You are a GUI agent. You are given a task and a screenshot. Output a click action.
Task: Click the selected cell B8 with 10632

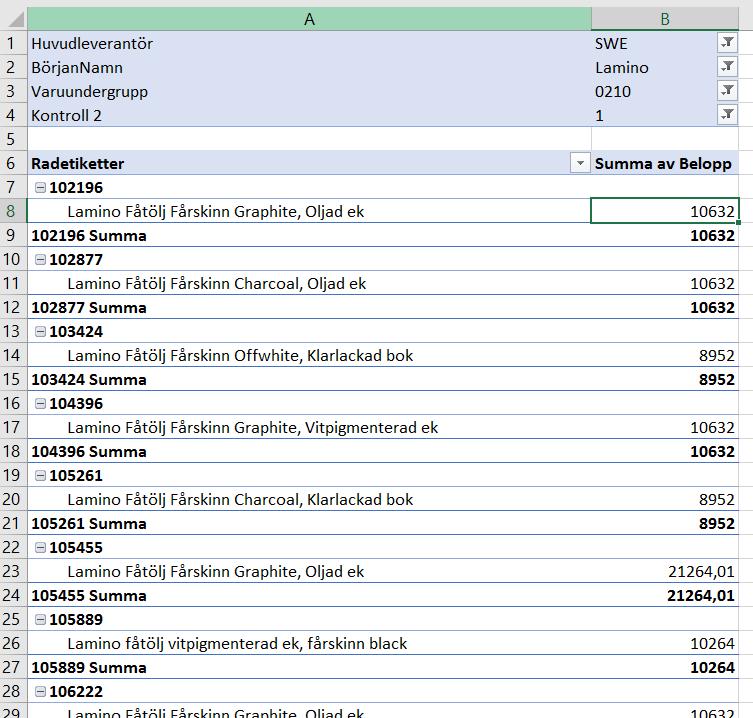click(x=665, y=211)
